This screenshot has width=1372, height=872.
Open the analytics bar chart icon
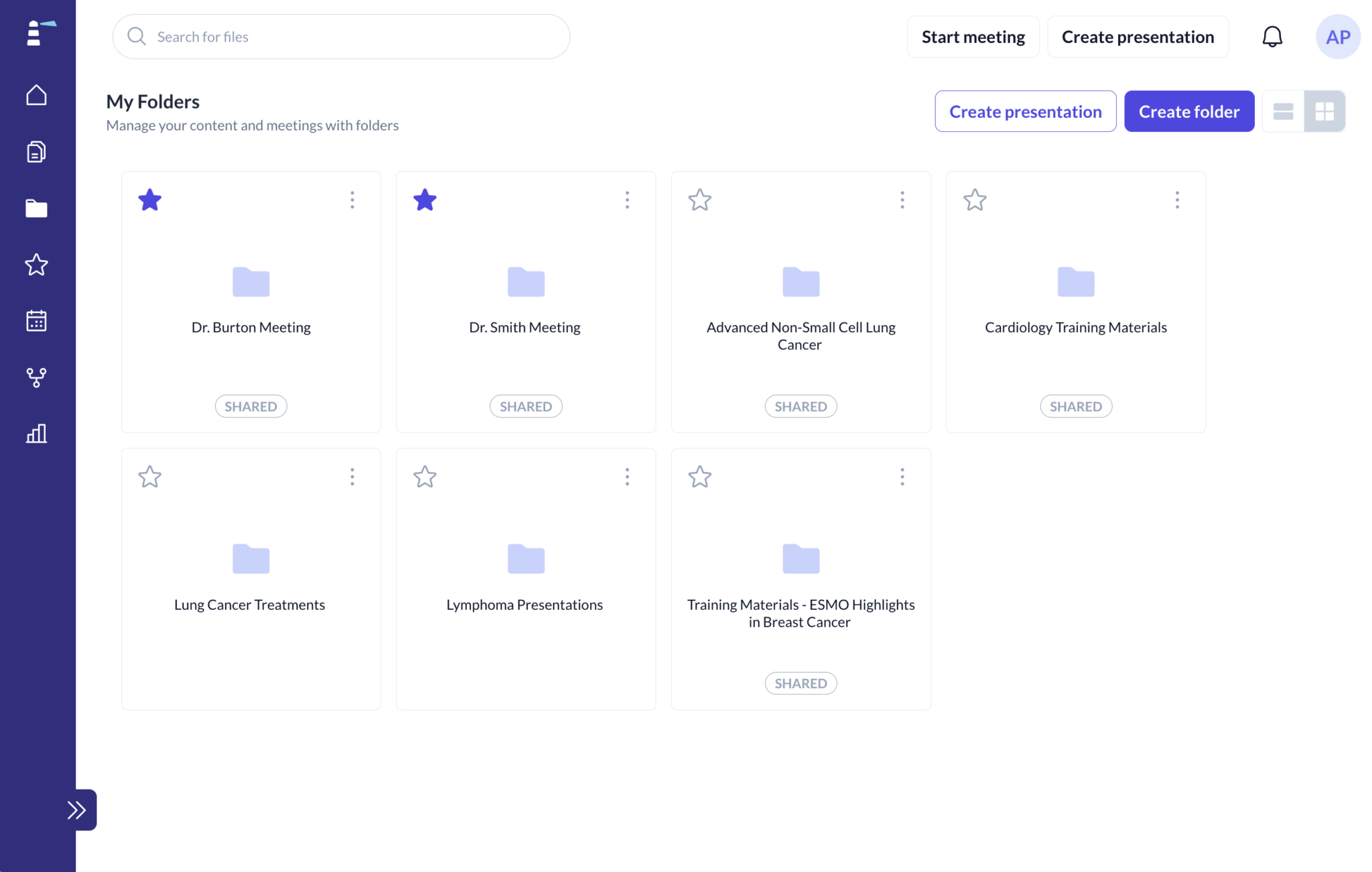tap(36, 434)
